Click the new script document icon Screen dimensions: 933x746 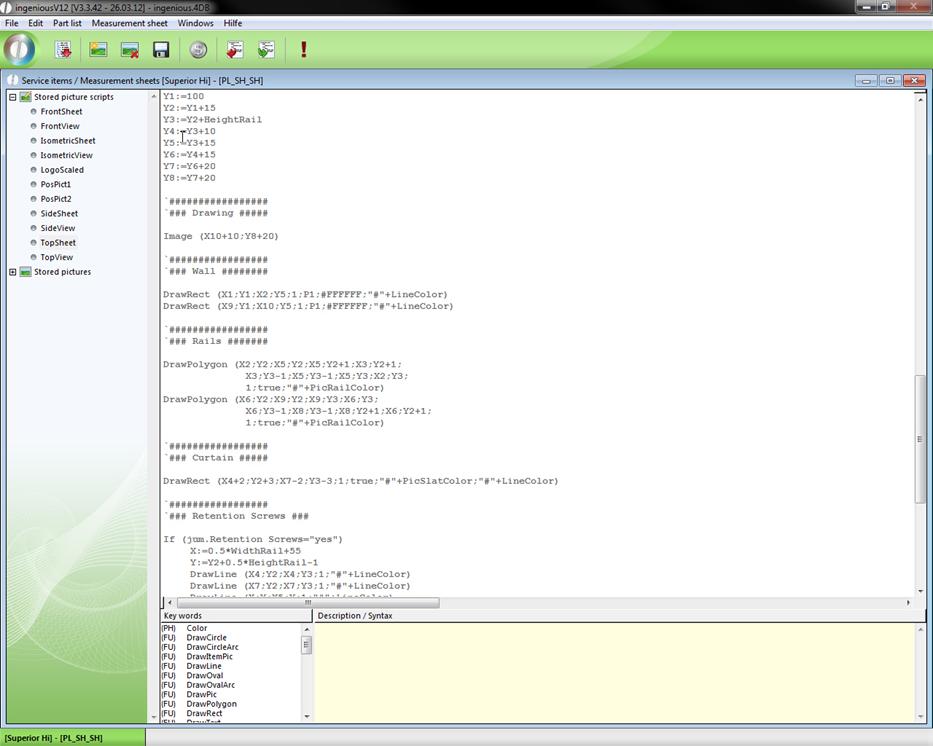click(63, 49)
